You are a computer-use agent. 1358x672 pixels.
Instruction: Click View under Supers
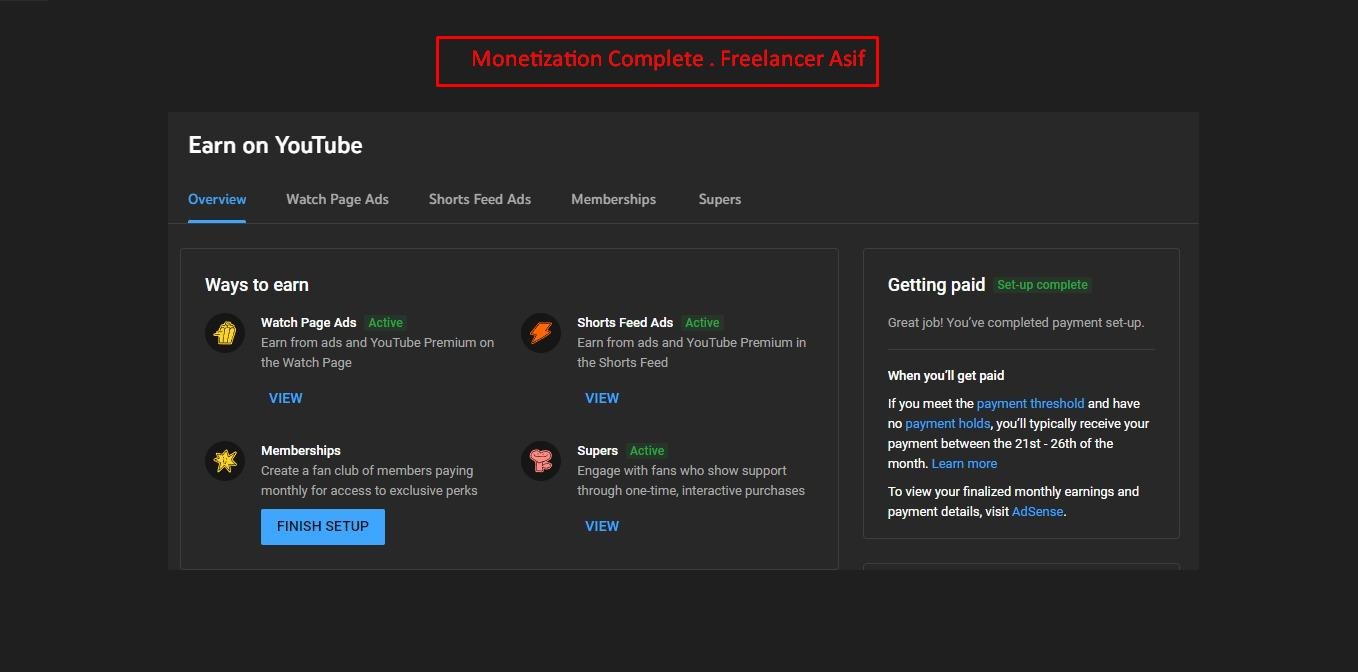602,526
